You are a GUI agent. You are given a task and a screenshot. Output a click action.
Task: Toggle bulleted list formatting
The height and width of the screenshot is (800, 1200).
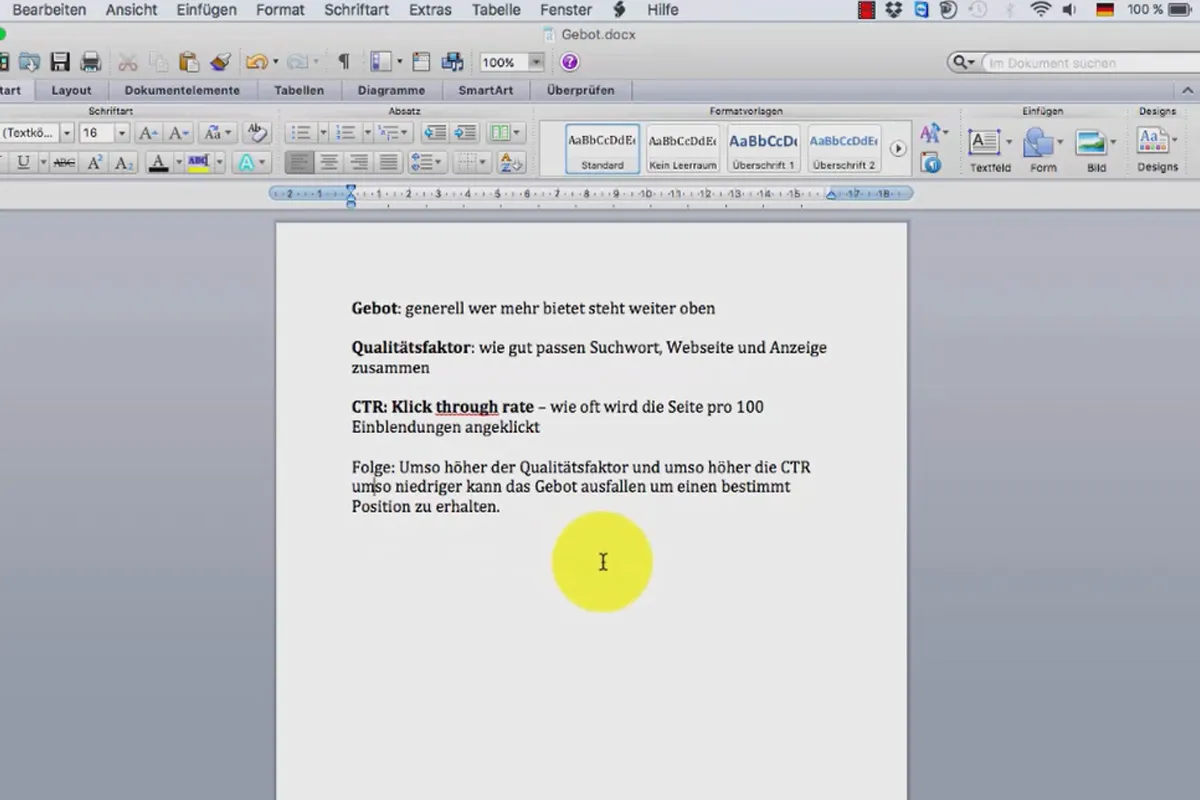[301, 132]
